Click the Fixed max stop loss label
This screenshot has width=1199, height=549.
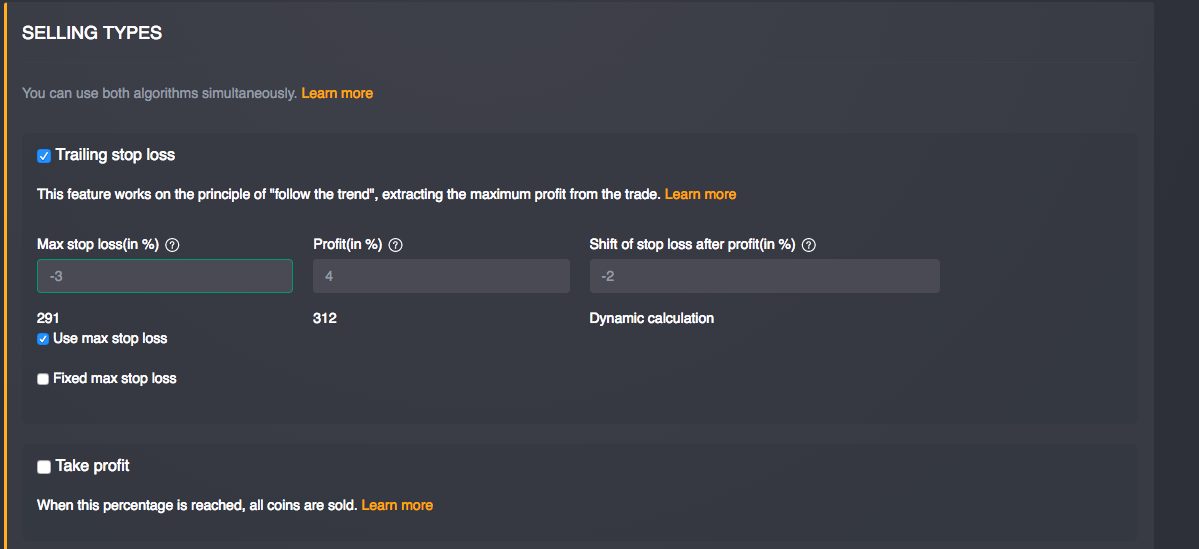pyautogui.click(x=114, y=378)
